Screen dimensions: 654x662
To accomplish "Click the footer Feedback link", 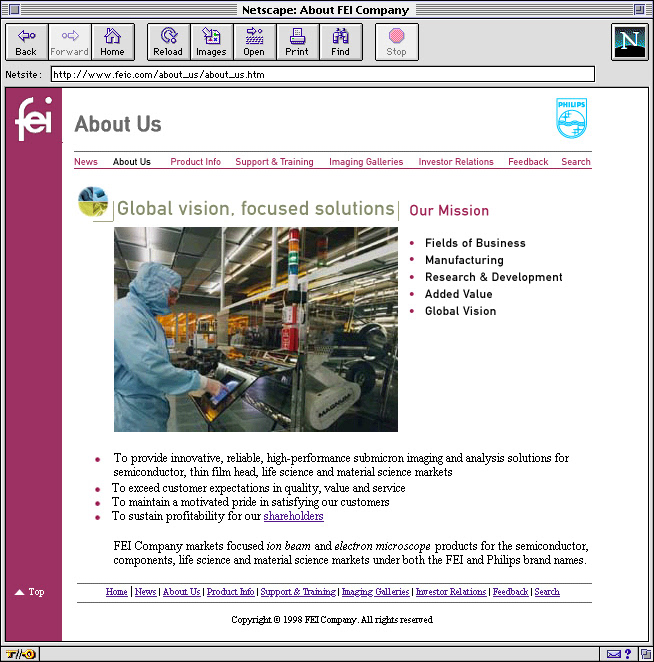I will click(510, 591).
